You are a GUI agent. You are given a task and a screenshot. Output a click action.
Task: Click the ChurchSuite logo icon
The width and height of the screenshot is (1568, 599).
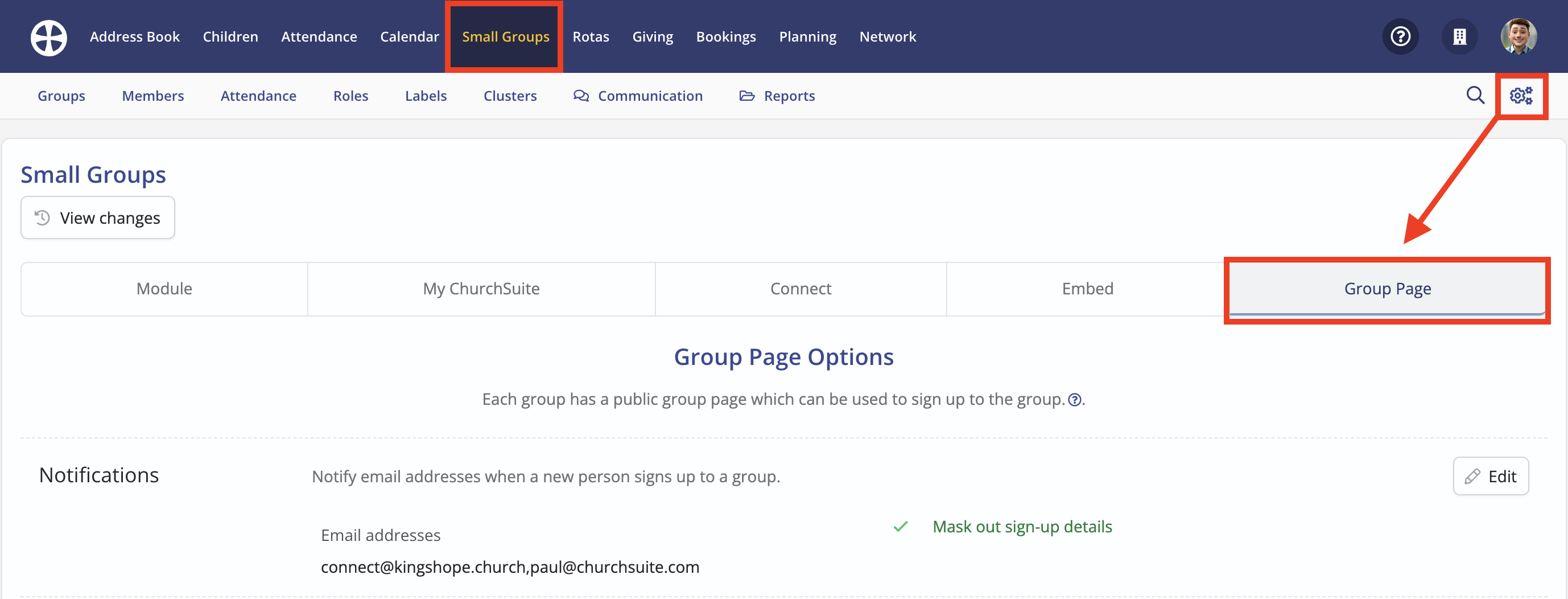point(49,37)
